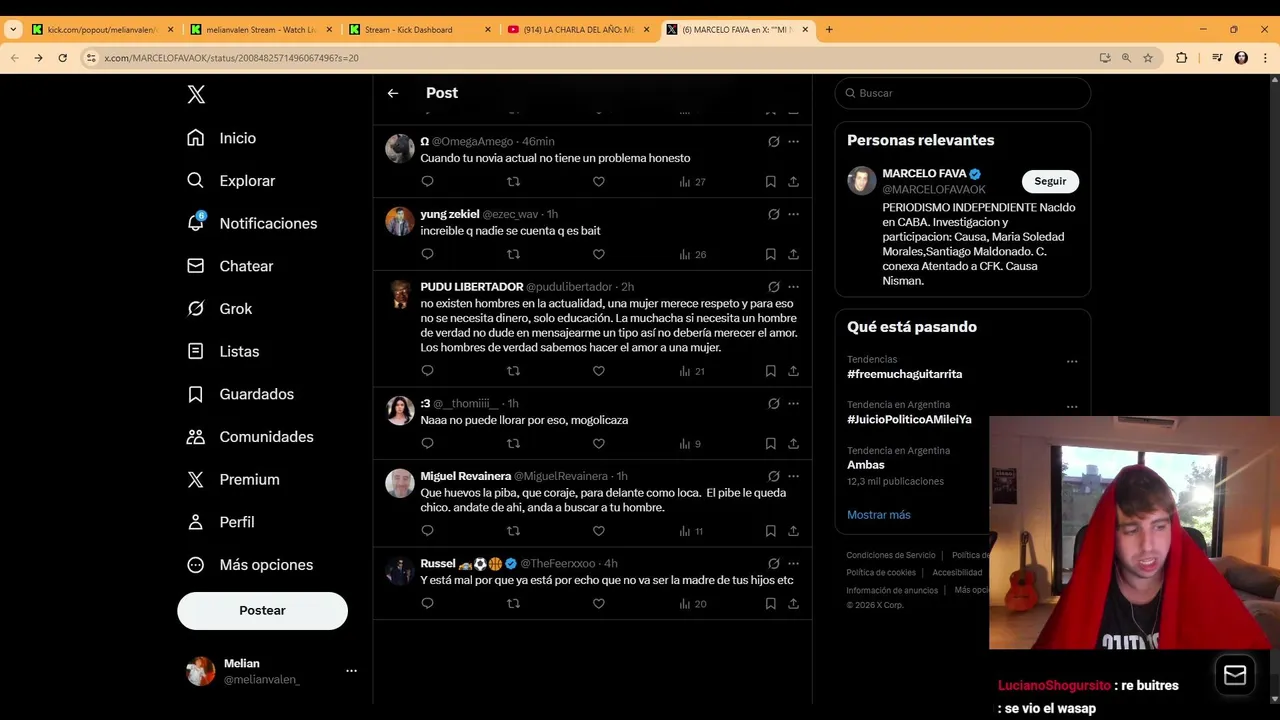Click Mostrar más under trends
This screenshot has height=720, width=1280.
(x=879, y=515)
